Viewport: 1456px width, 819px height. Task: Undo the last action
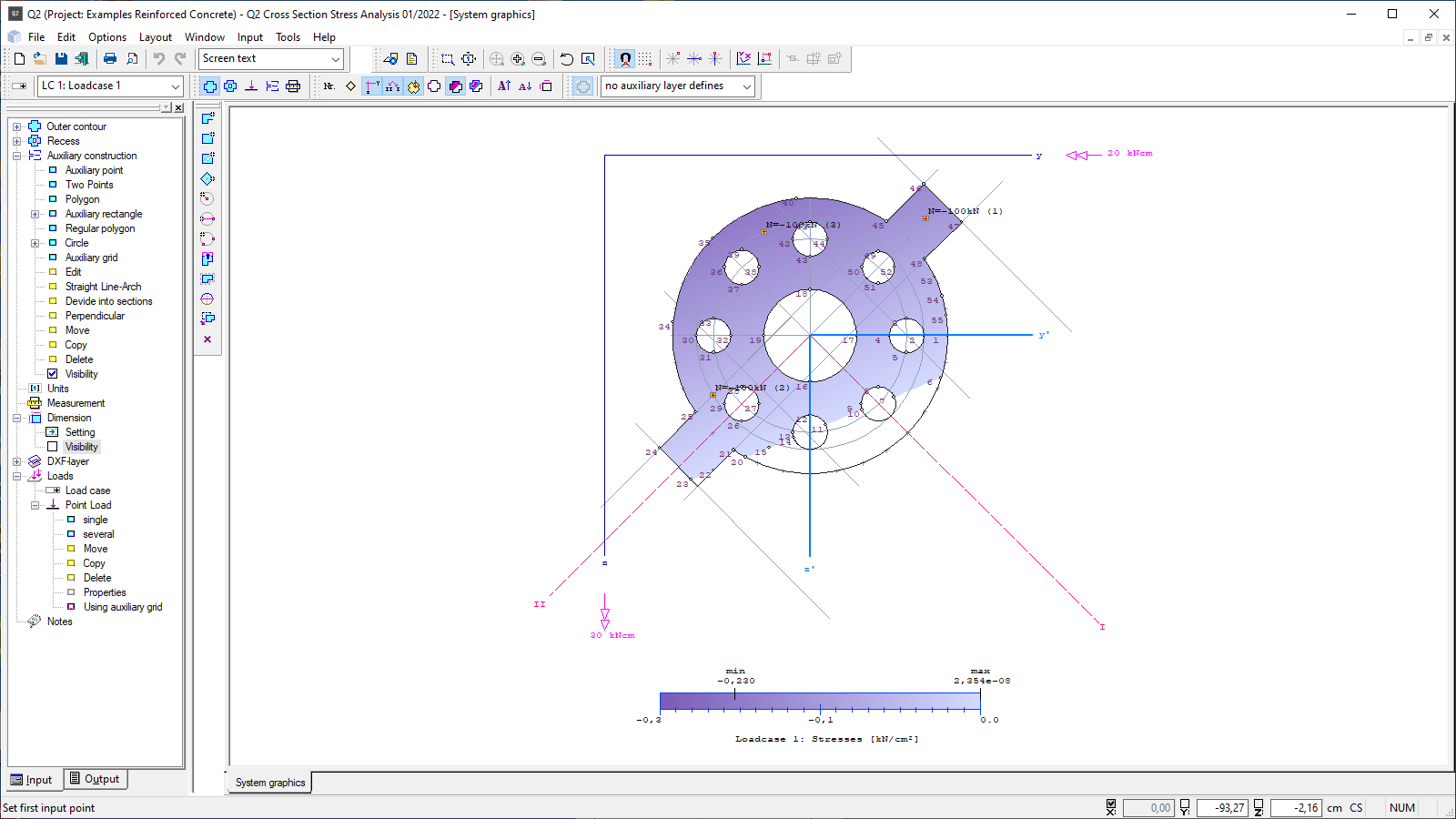pos(159,58)
